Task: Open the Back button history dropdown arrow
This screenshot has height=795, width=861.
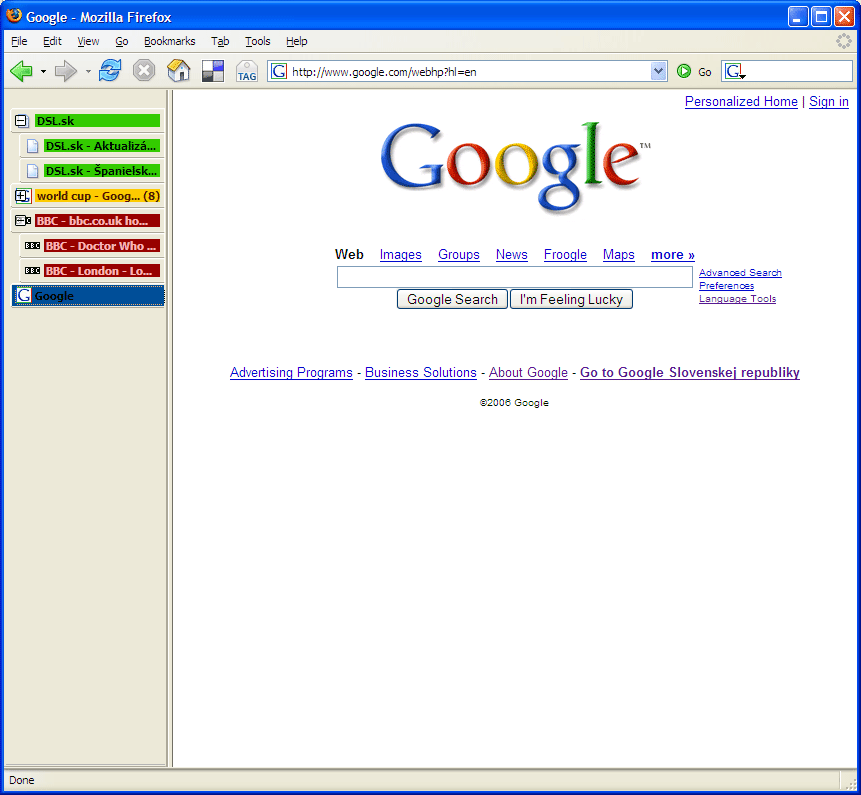Action: click(43, 71)
